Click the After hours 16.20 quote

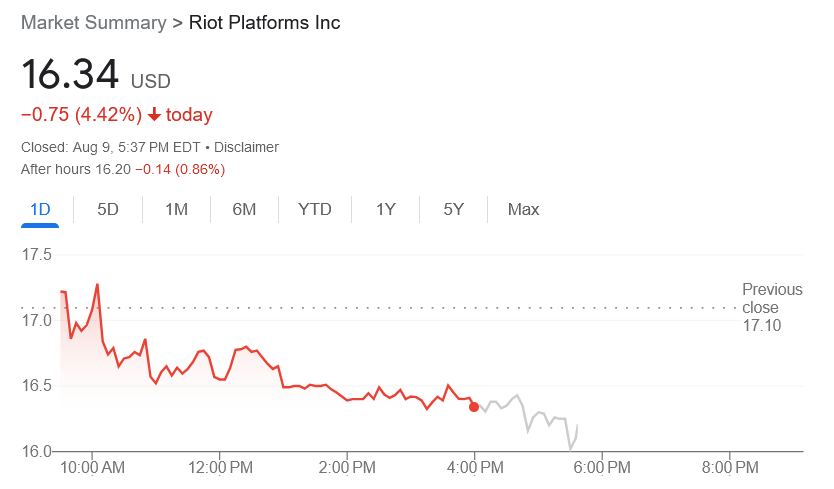pyautogui.click(x=123, y=169)
